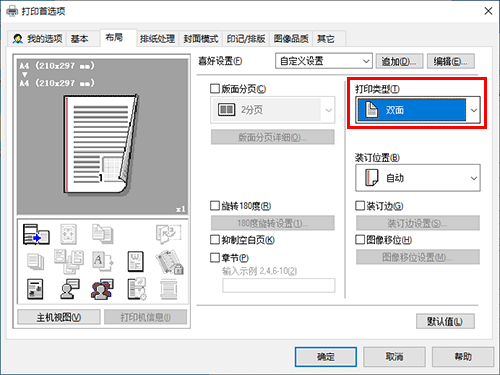Click the 编辑(E)... button
The height and width of the screenshot is (375, 500).
(x=451, y=61)
